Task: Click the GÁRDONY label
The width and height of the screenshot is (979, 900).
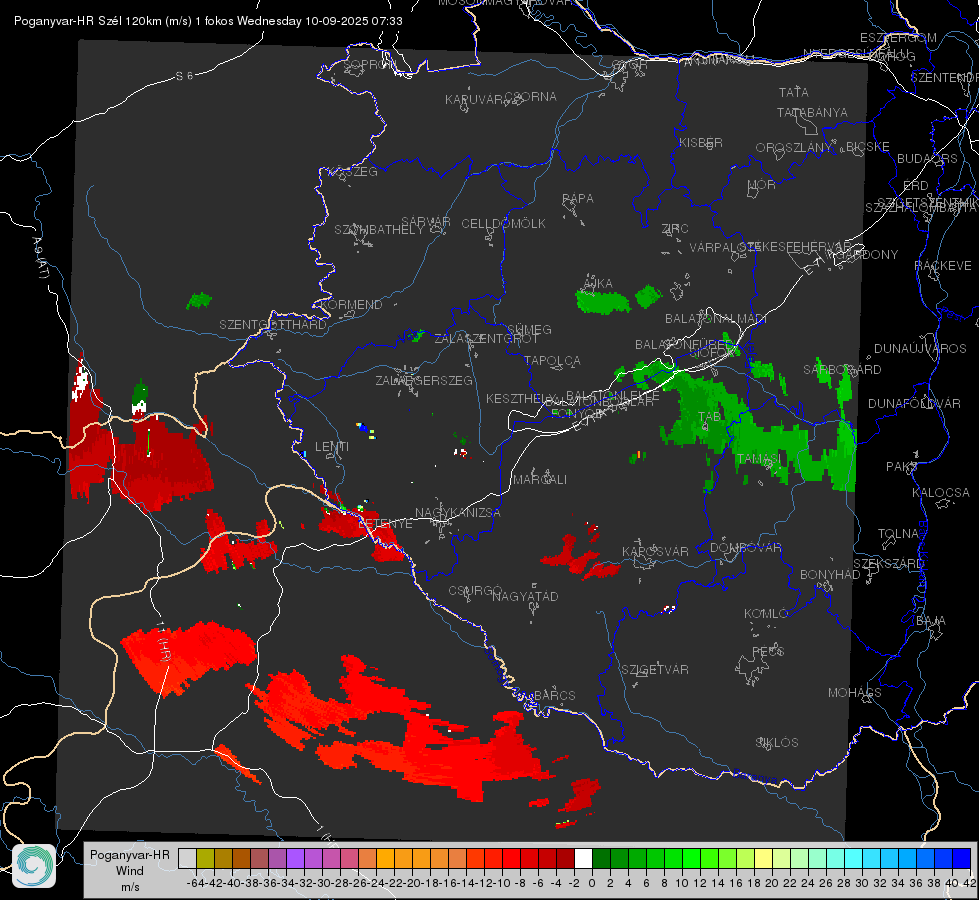Action: (867, 254)
